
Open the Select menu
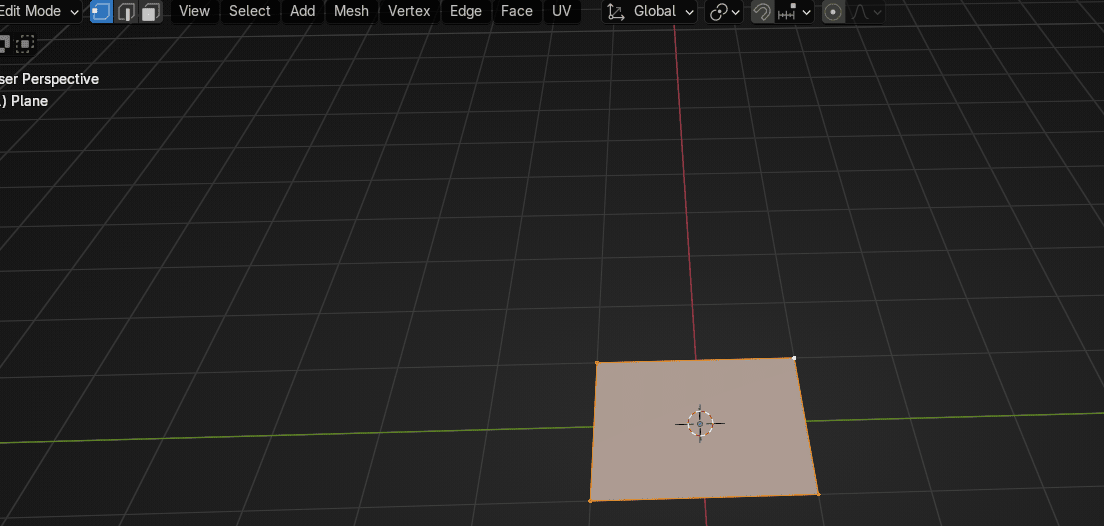click(249, 11)
